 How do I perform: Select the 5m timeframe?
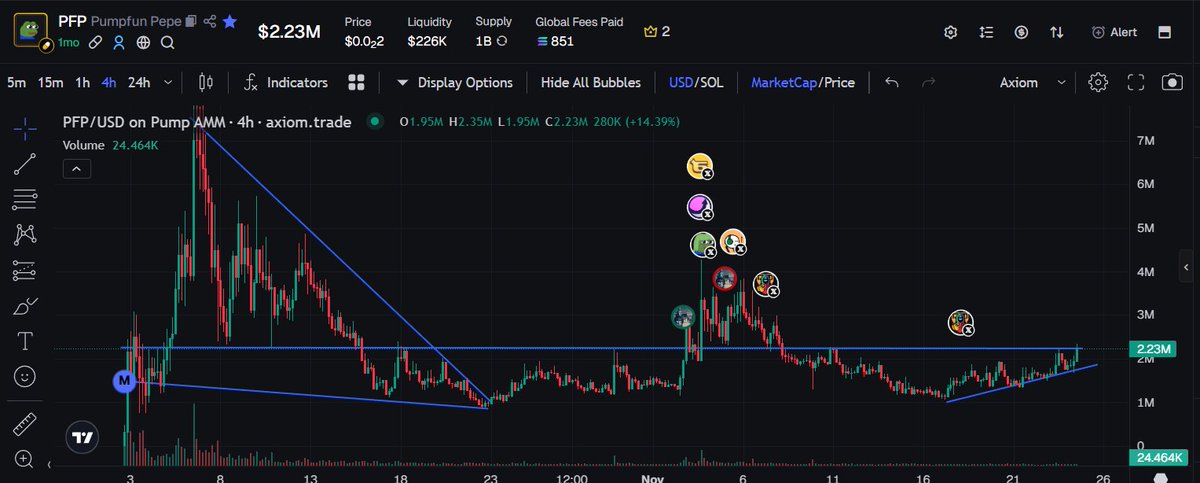(x=17, y=82)
